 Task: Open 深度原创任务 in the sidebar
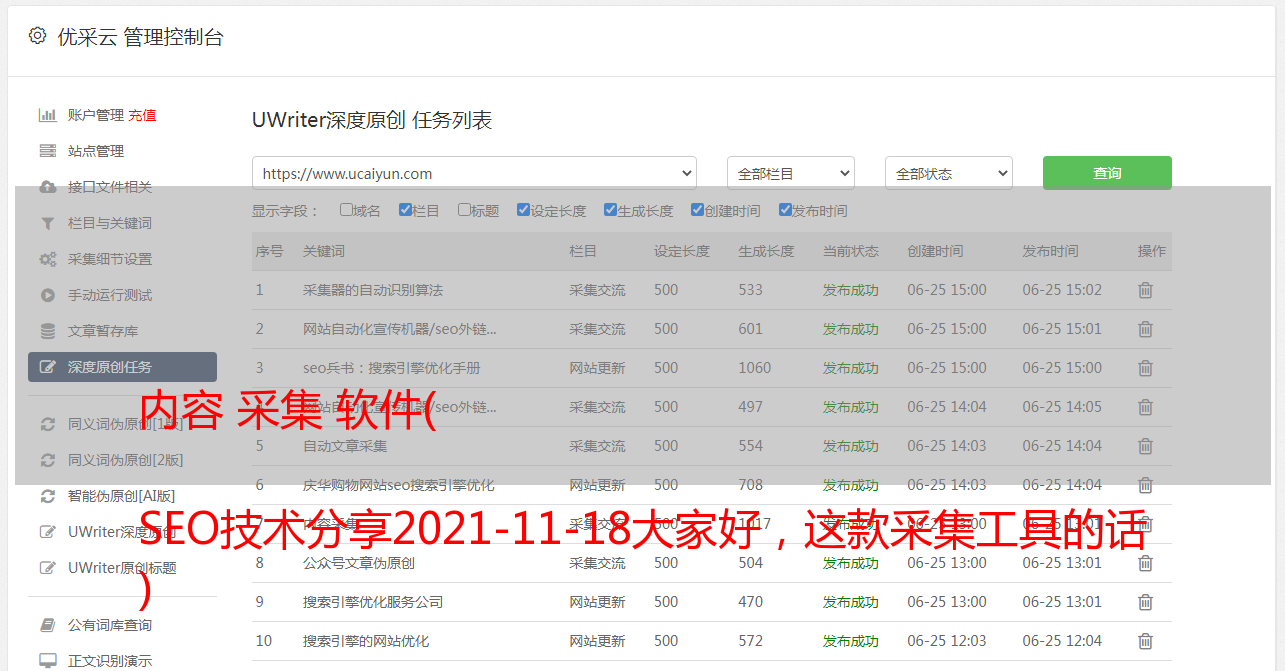point(122,367)
